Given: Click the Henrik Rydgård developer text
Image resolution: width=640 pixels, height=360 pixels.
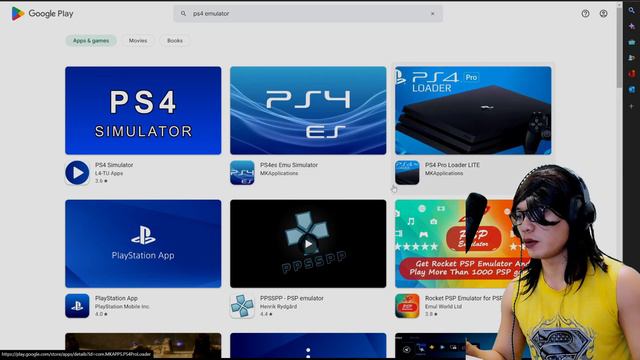Looking at the screenshot, I should pos(278,307).
